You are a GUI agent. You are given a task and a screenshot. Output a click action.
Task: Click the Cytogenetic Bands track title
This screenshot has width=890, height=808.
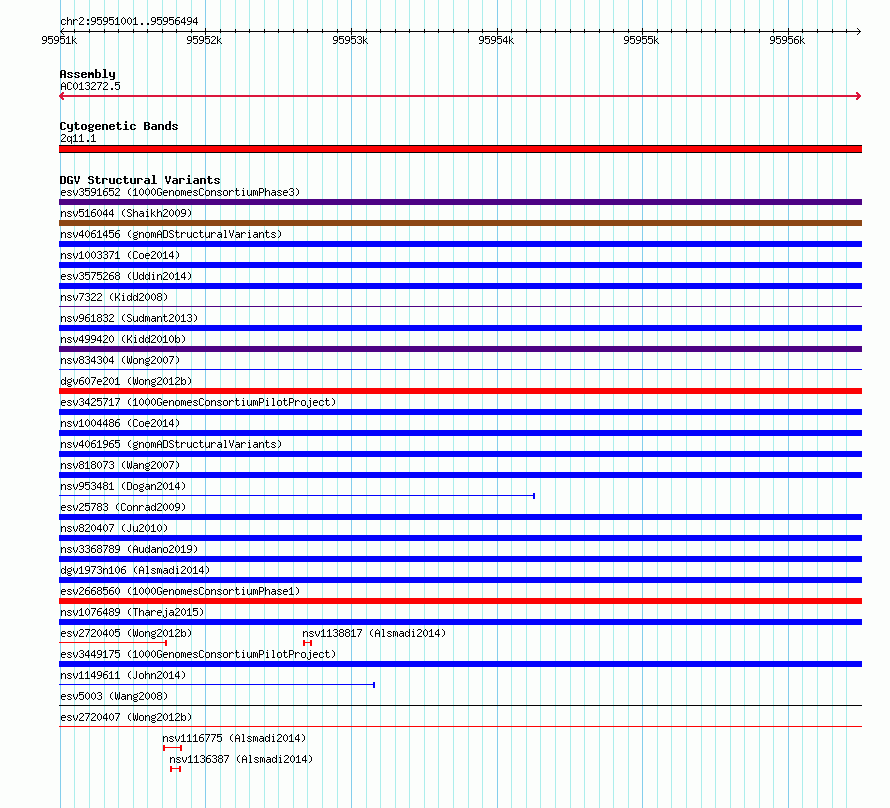click(x=119, y=126)
